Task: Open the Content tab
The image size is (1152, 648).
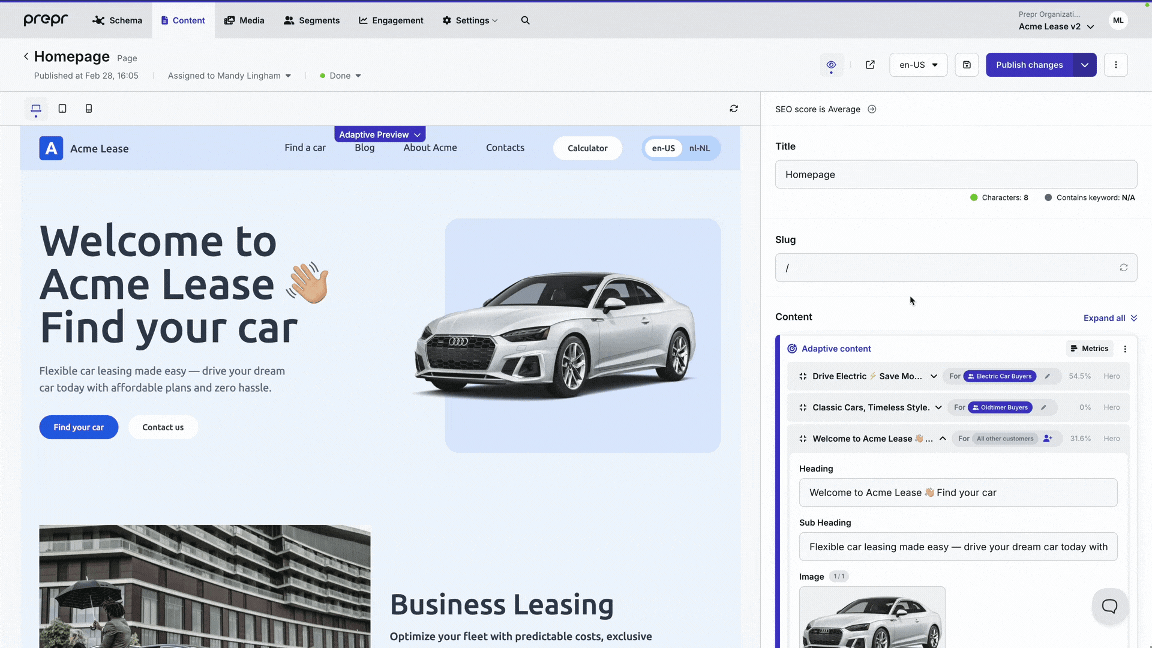Action: point(183,21)
